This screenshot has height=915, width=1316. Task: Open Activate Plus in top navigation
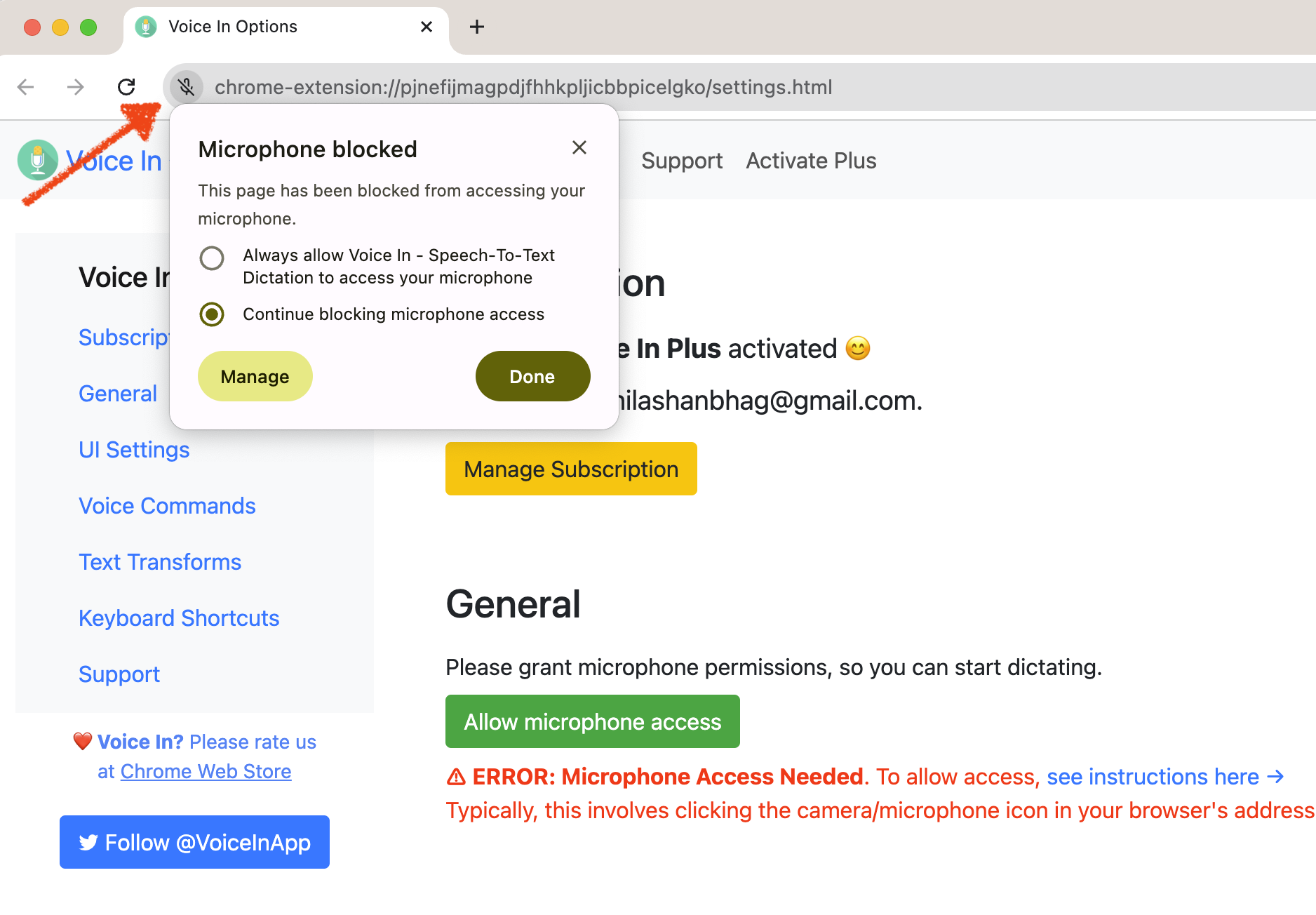pos(811,161)
